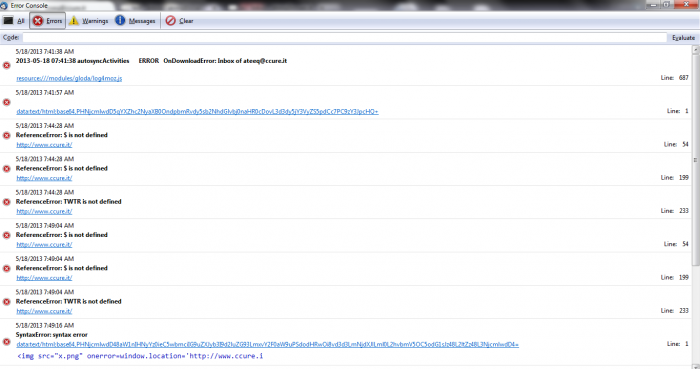Image resolution: width=700 pixels, height=369 pixels.
Task: Show informational Messages filter
Action: click(x=135, y=21)
